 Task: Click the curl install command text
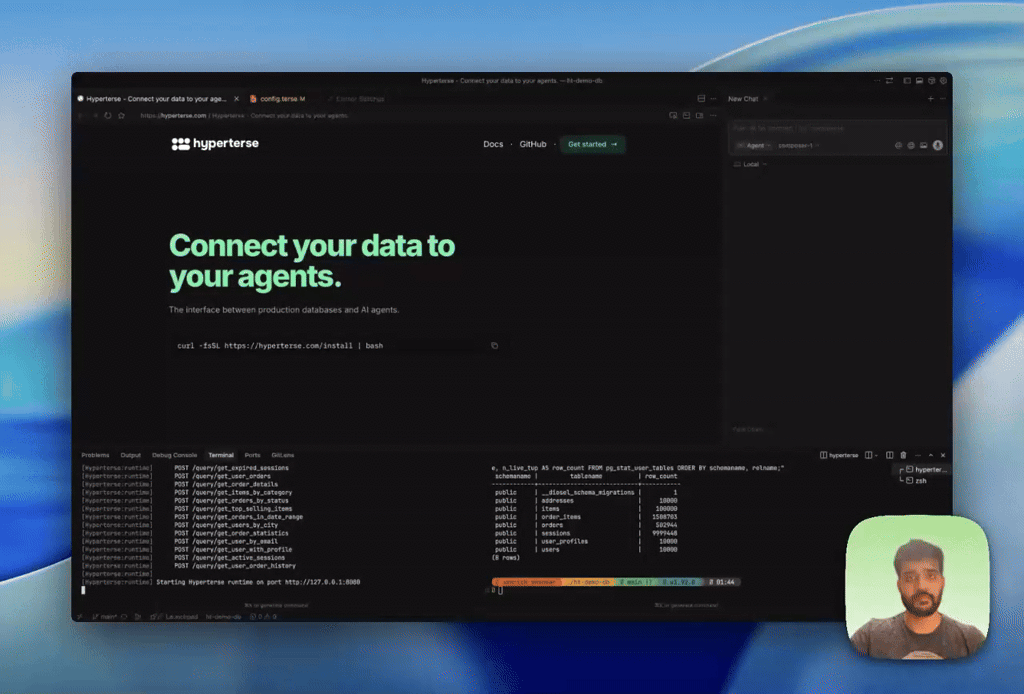pos(280,345)
